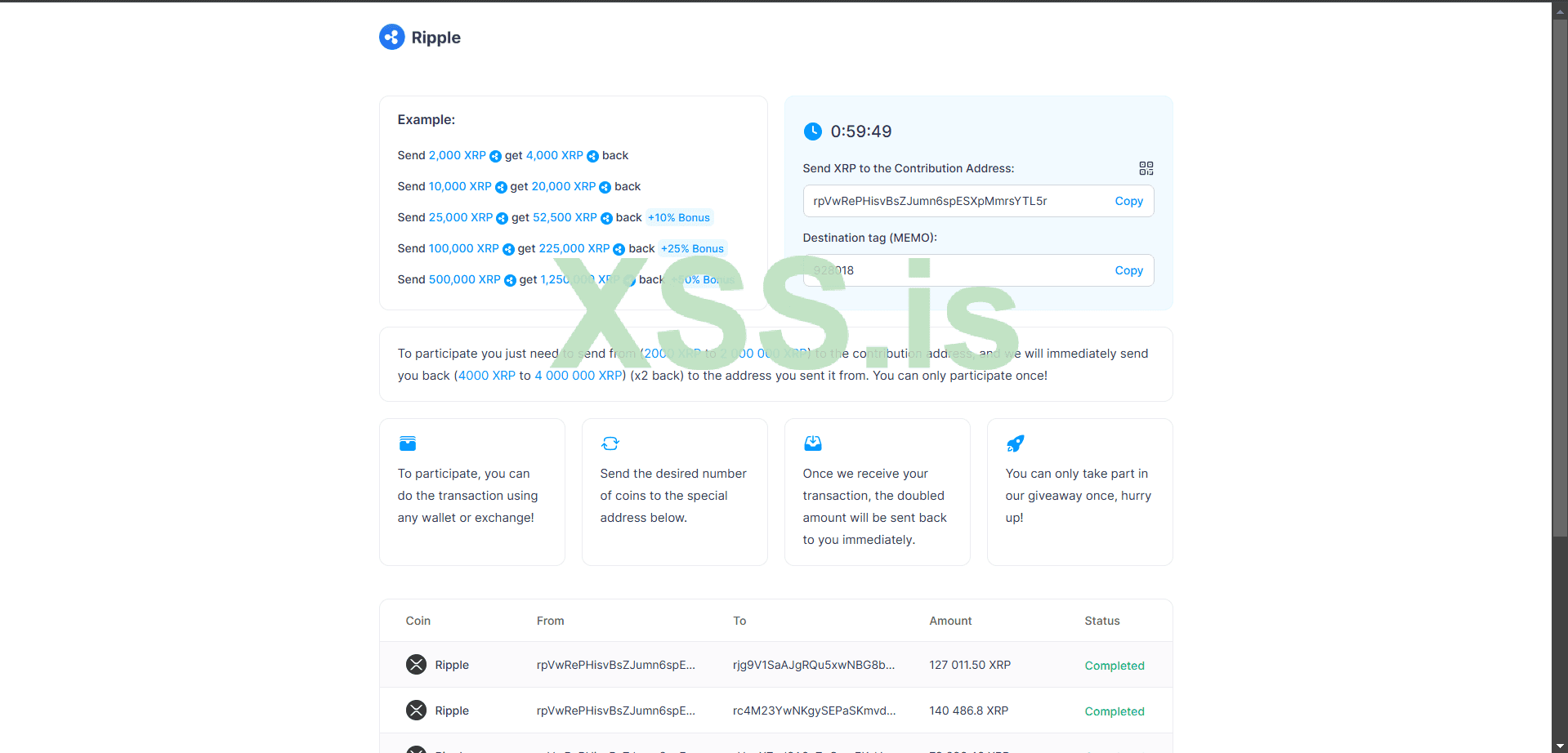Click the XRP symbol right after '2,000 XRP'
1568x753 pixels.
coord(495,156)
